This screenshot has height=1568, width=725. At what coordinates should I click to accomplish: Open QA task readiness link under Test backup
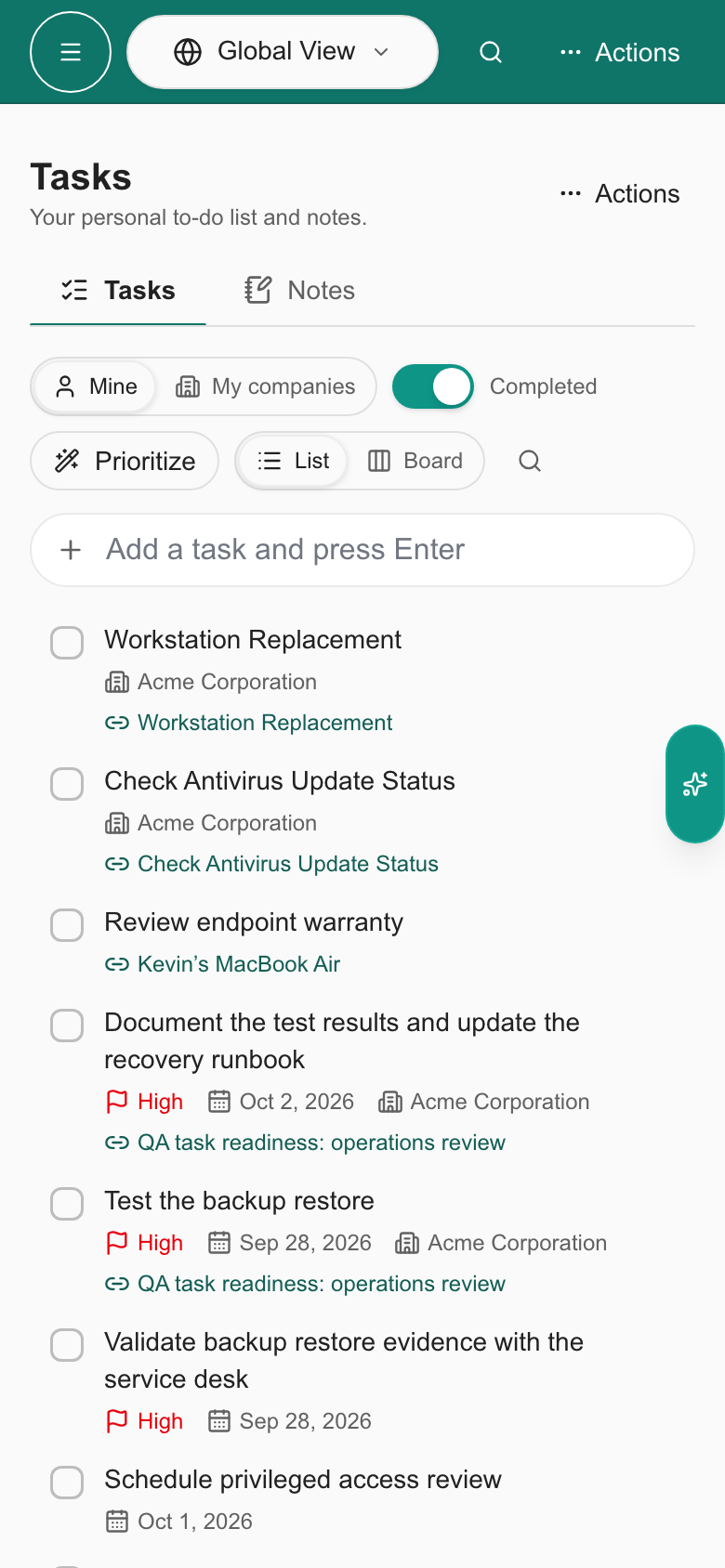[305, 1284]
